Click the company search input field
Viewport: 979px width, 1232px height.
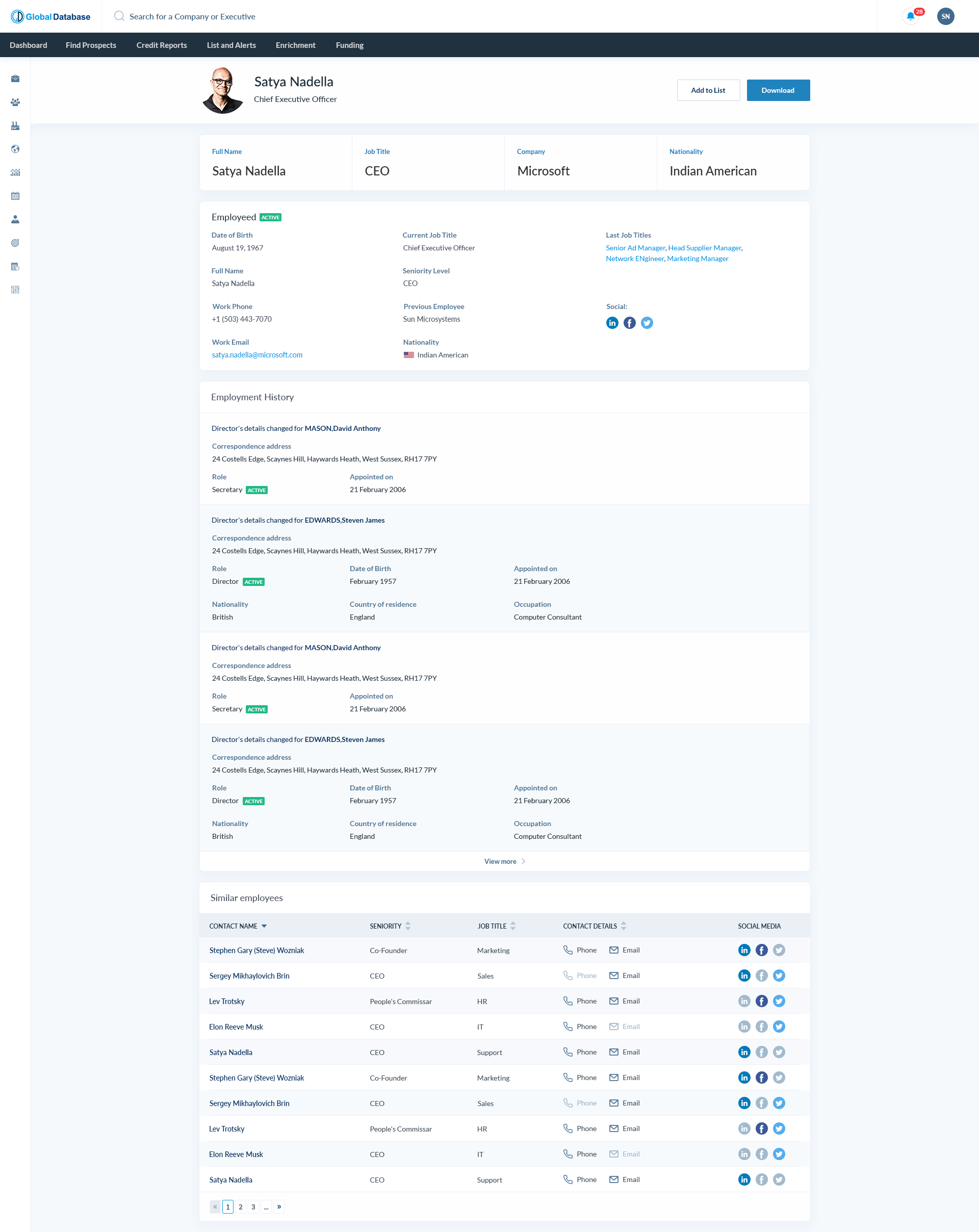[x=192, y=16]
